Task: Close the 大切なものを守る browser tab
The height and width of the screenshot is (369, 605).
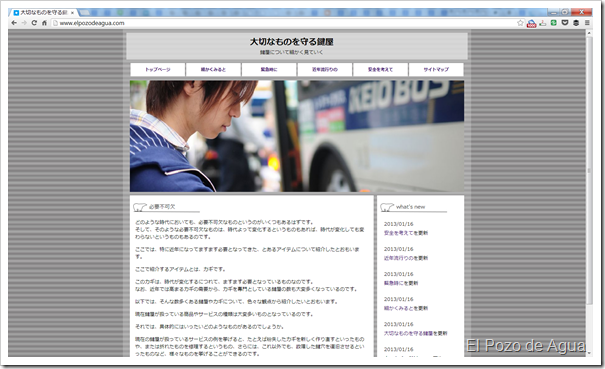Action: click(x=72, y=13)
